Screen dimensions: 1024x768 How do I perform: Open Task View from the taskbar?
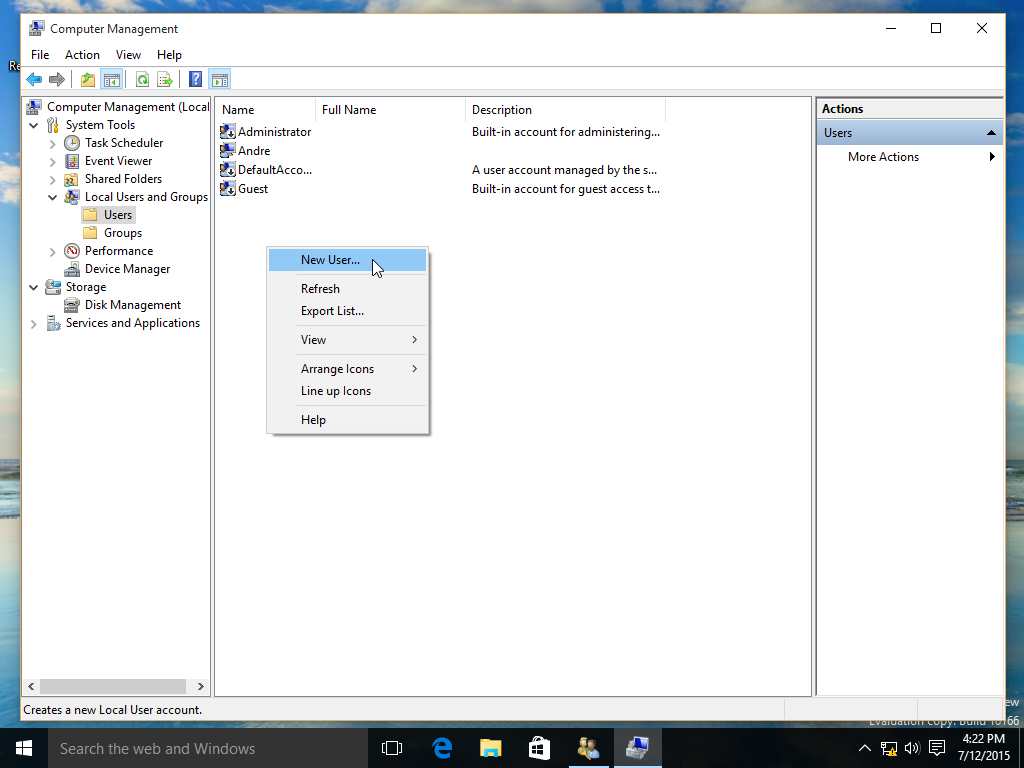tap(392, 748)
